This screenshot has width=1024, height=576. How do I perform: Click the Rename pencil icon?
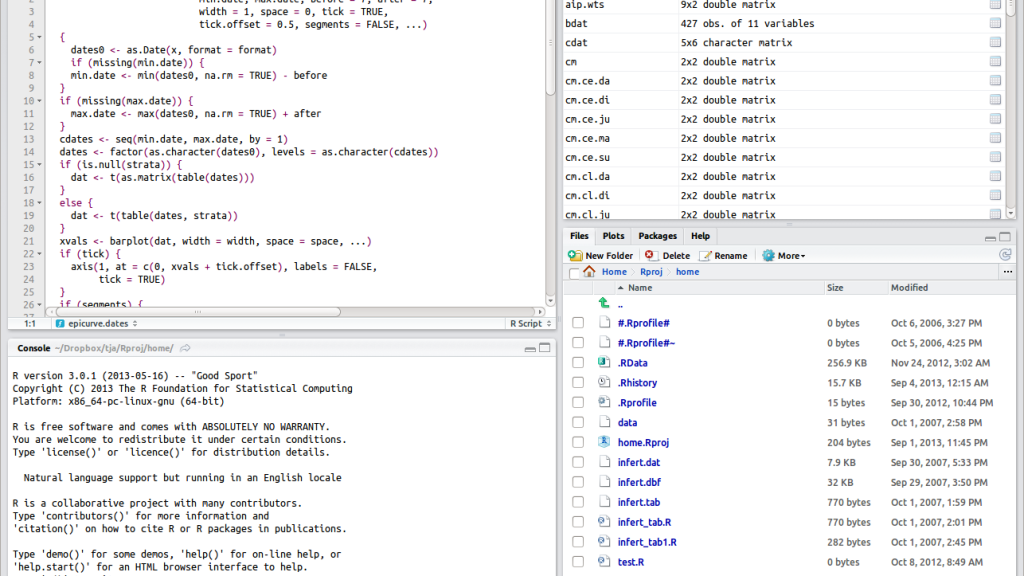(705, 255)
